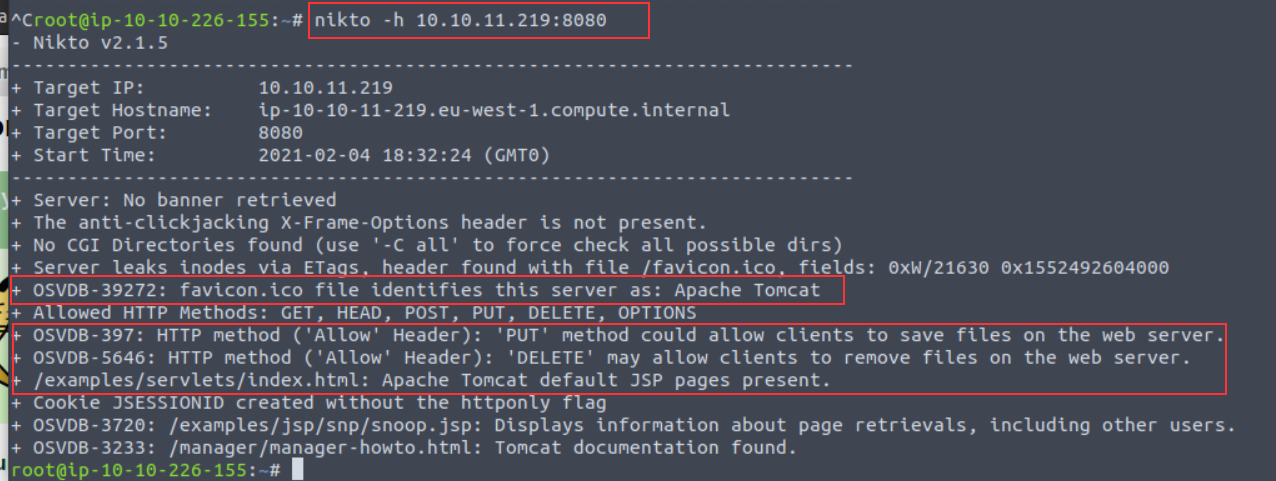
Task: Click the Target IP value 10.10.11.219
Action: pos(325,88)
